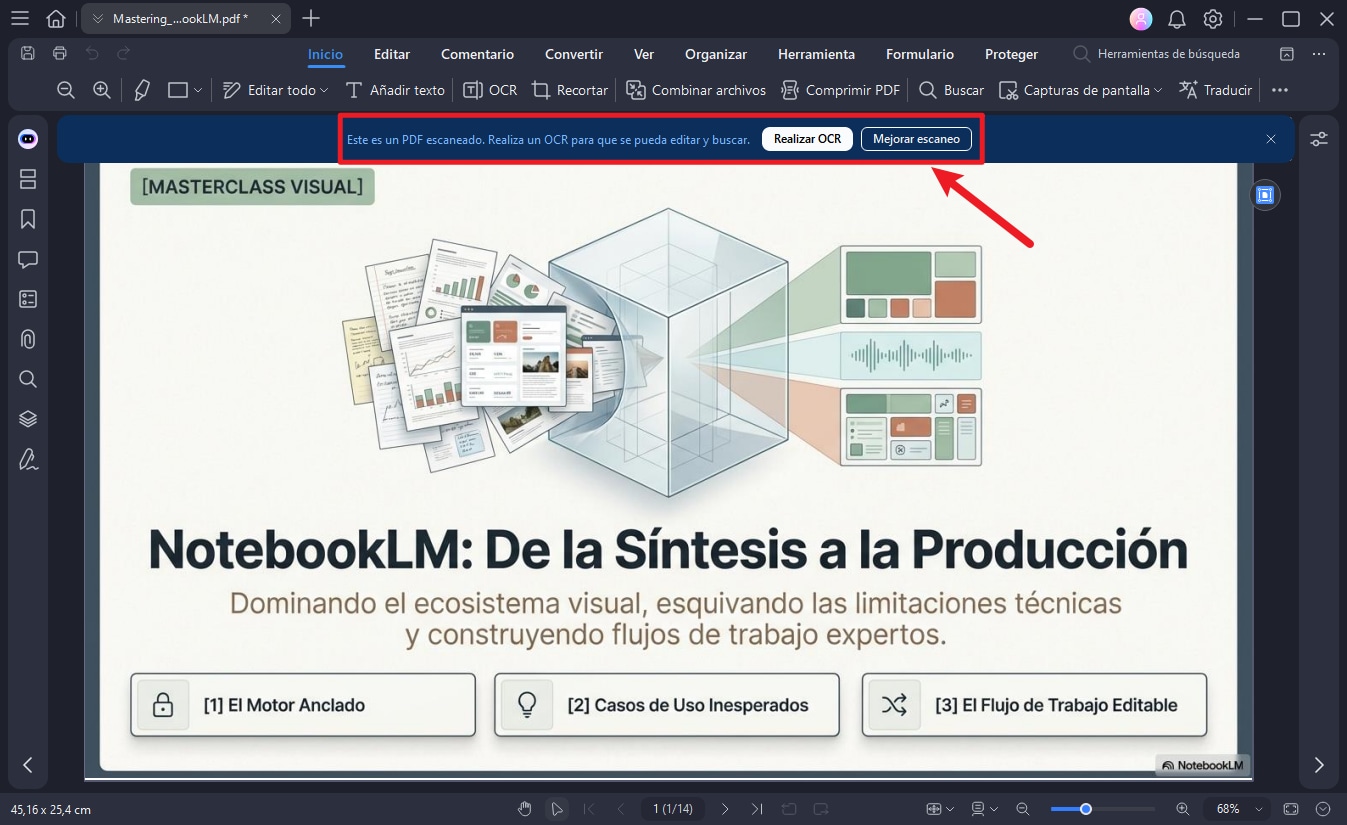Screen dimensions: 1347x825
Task: Click Comprimir PDF
Action: (x=840, y=90)
